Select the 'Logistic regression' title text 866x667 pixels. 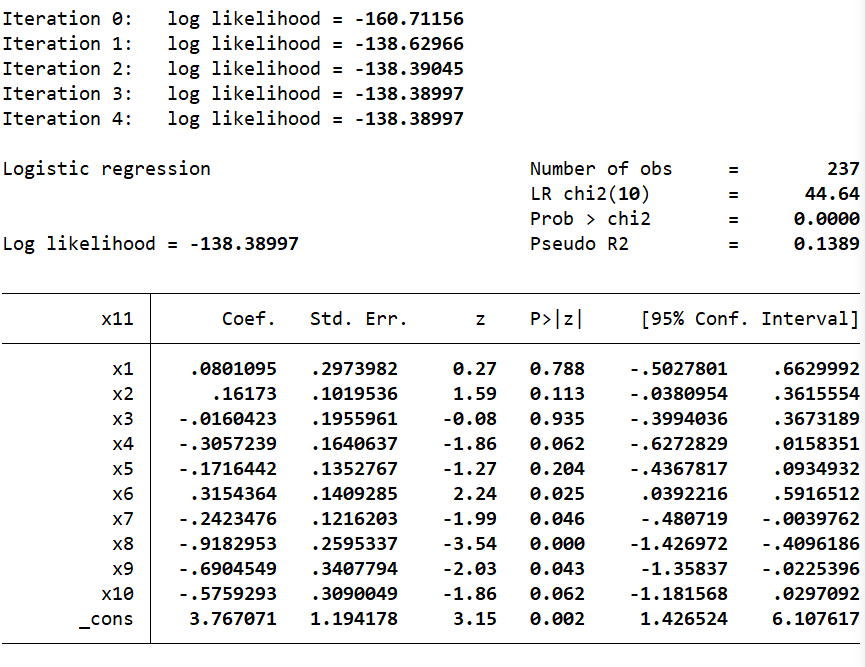point(106,169)
